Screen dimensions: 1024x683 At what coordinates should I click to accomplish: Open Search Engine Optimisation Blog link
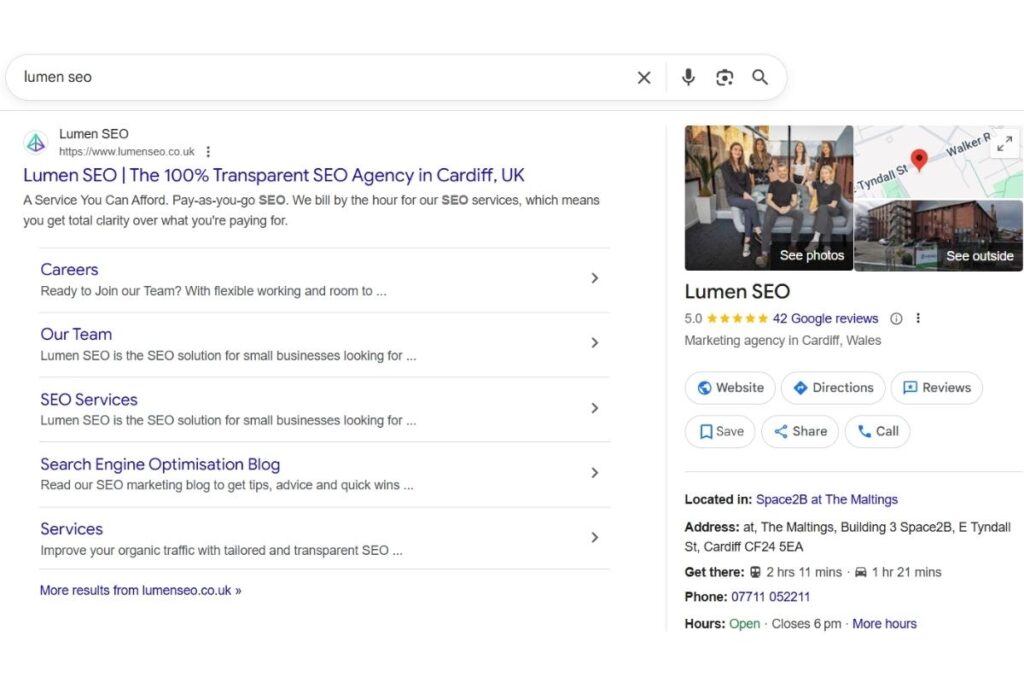click(160, 464)
